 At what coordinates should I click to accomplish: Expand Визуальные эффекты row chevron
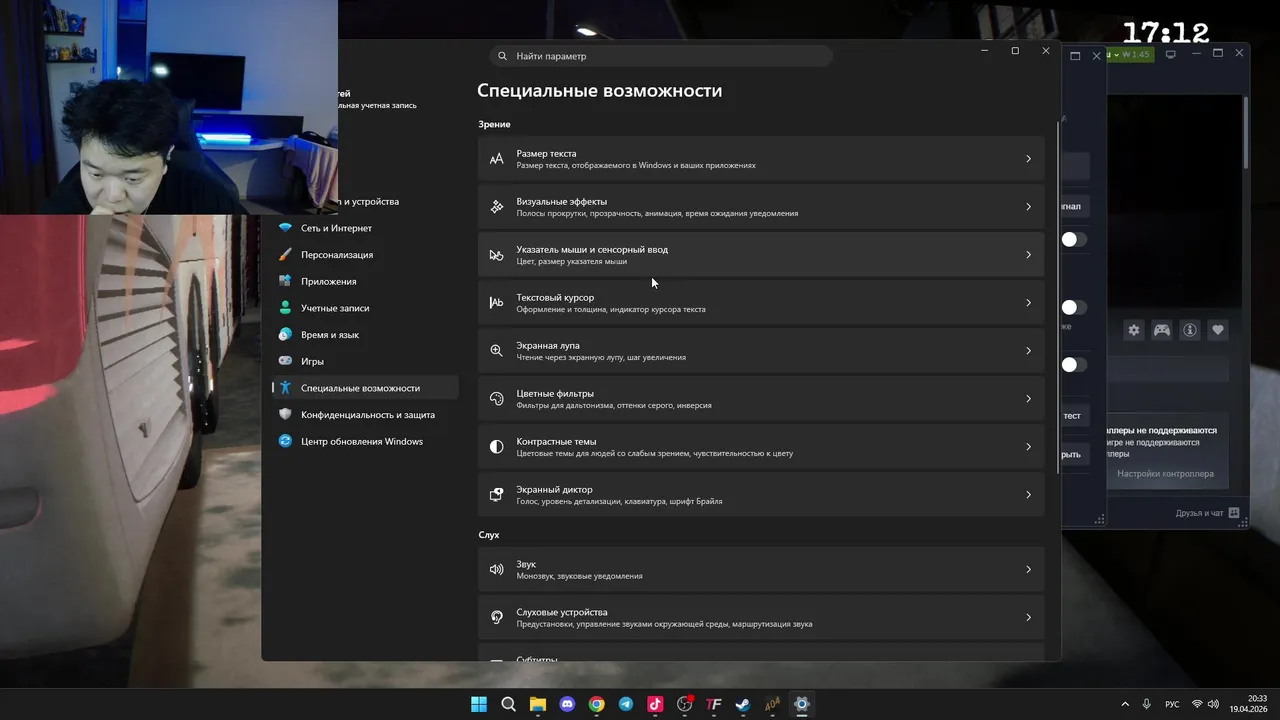[x=1028, y=207]
